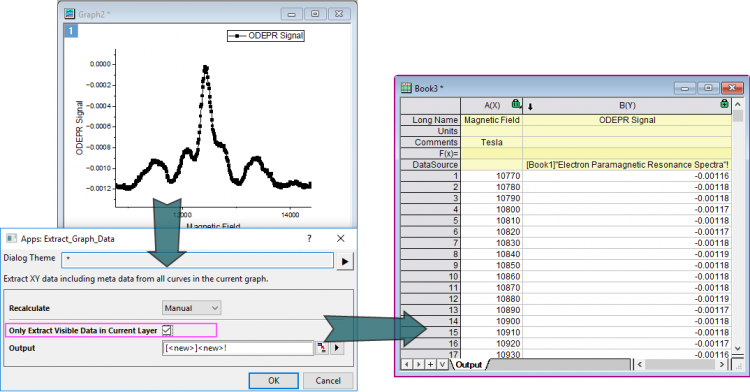Click the Output range input field
This screenshot has width=750, height=392.
(238, 348)
